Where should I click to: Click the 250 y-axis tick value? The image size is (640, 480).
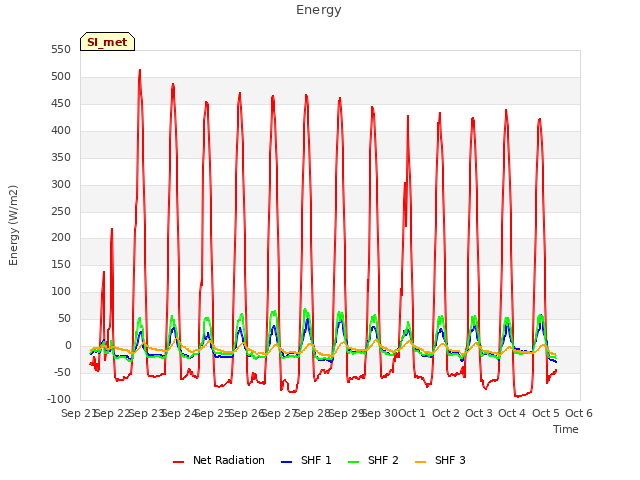coord(61,211)
